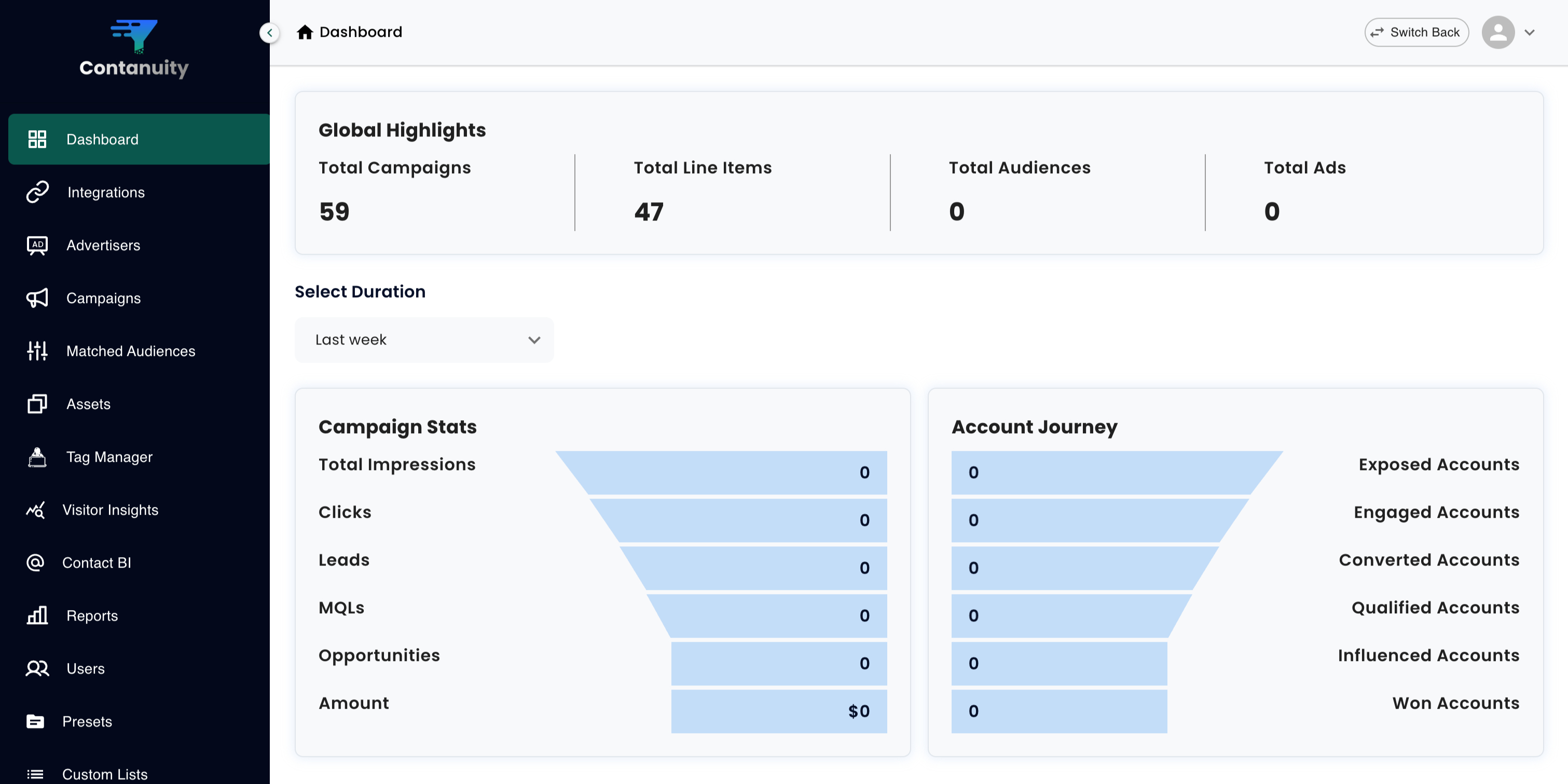Open the Assets menu item
The height and width of the screenshot is (784, 1568).
(x=88, y=404)
